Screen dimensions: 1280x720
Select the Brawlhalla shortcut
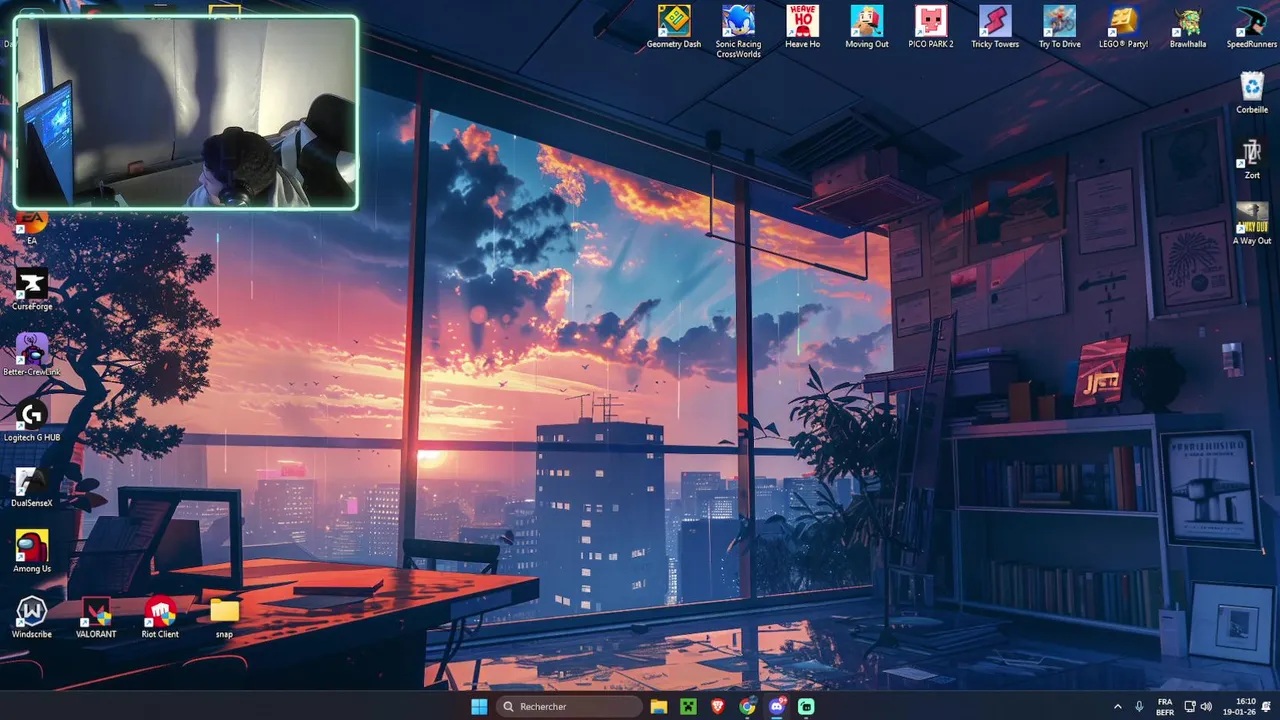(x=1188, y=27)
